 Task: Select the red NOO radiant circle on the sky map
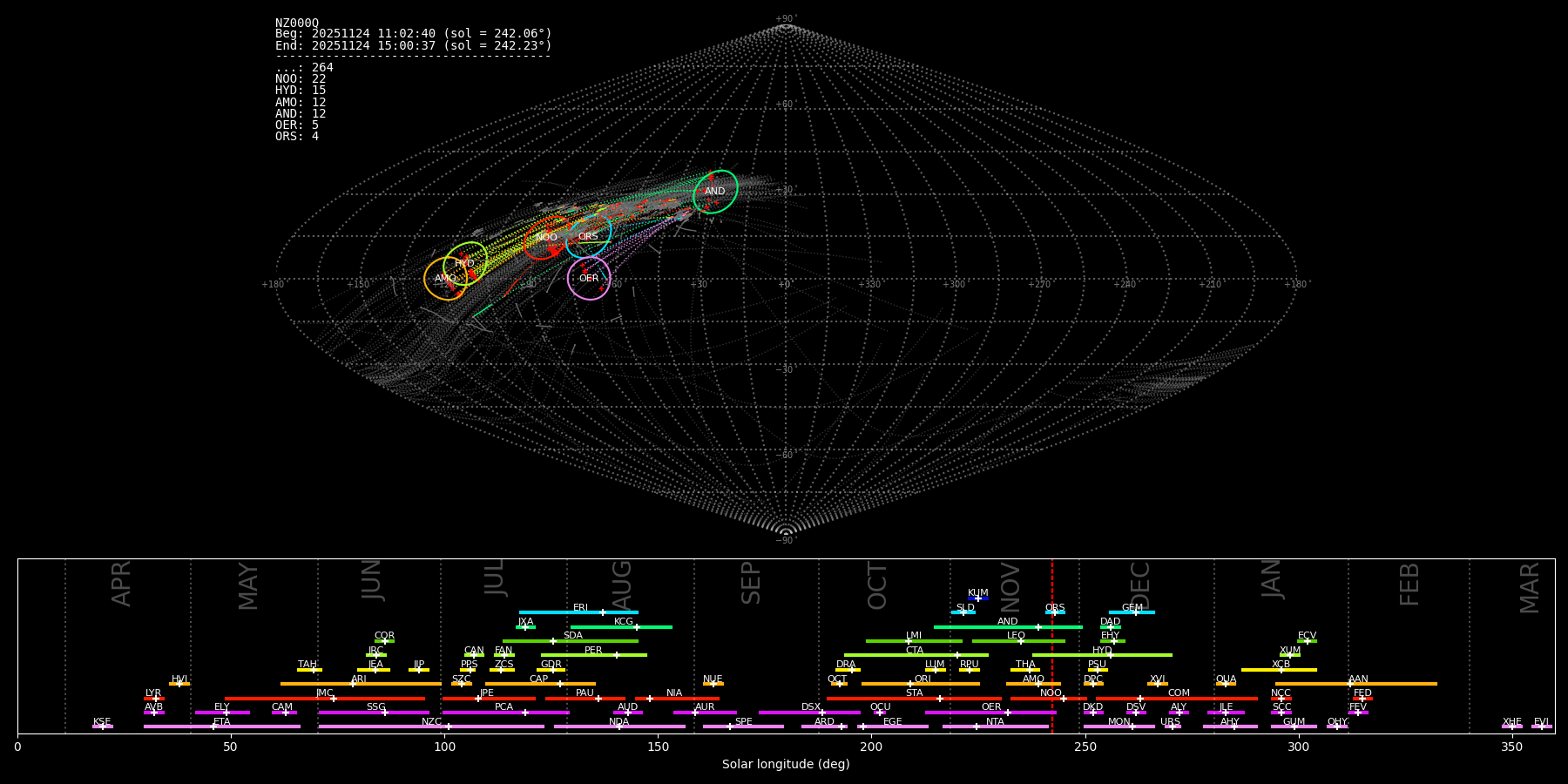click(546, 238)
